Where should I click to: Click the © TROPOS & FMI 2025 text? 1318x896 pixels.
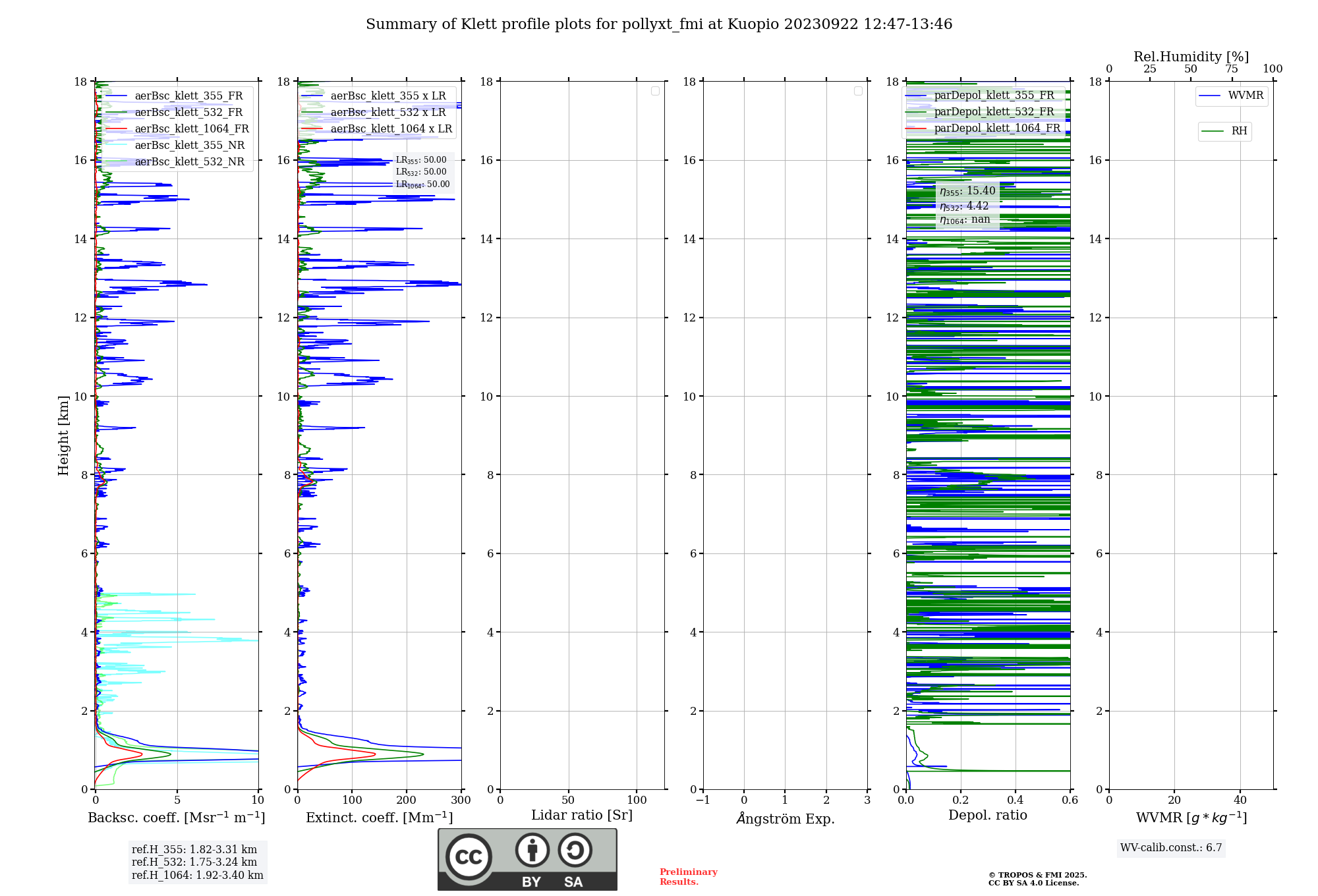[x=1038, y=875]
